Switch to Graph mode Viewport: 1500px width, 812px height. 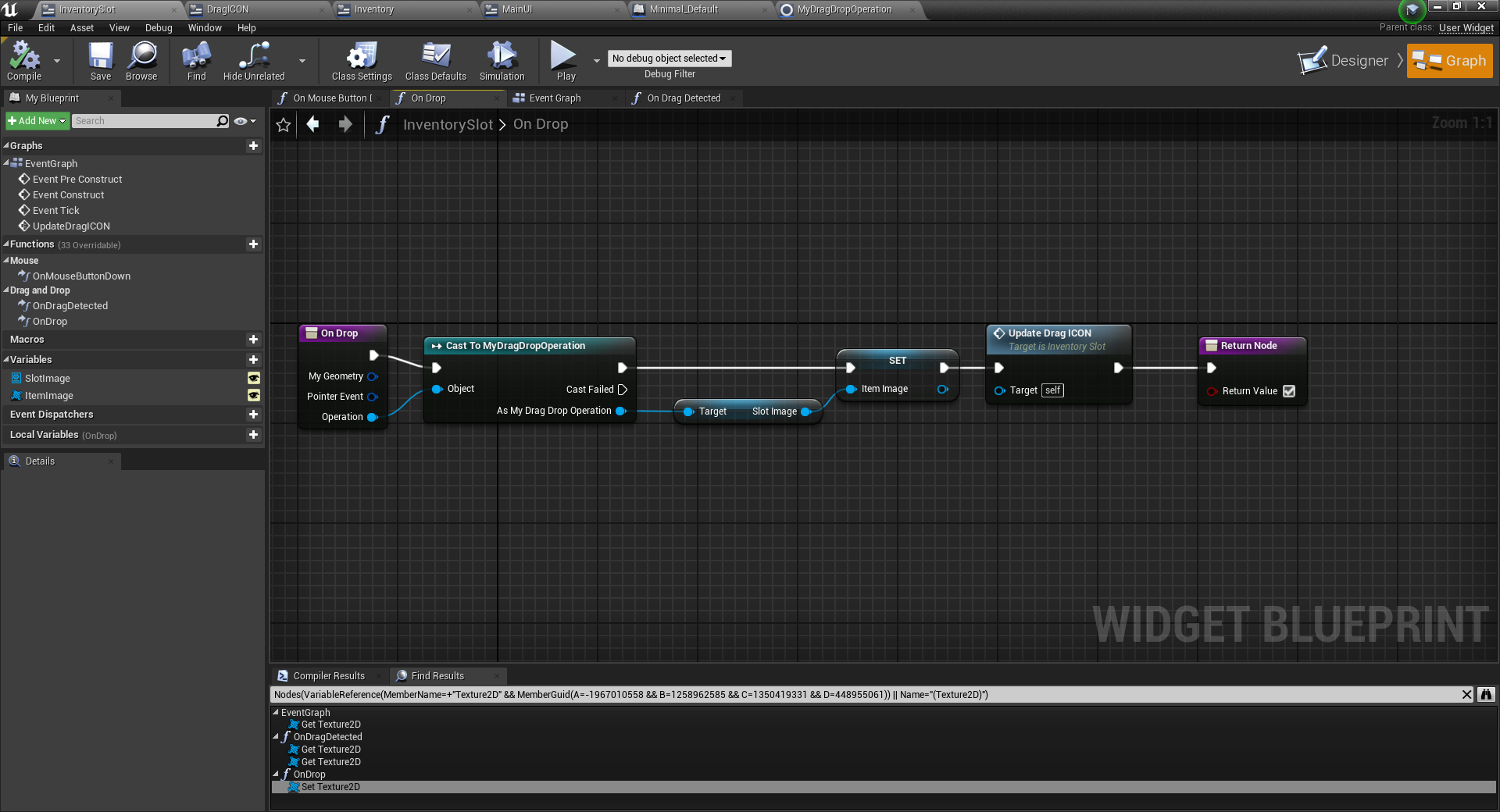[1450, 61]
